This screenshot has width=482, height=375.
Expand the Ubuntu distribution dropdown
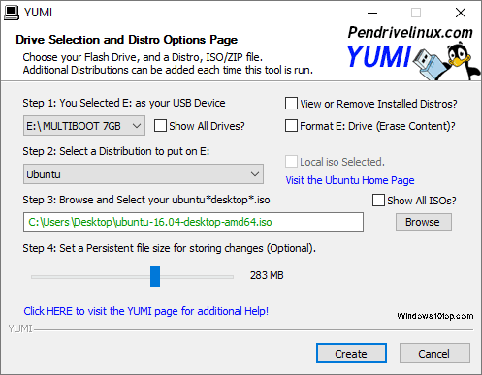143,174
